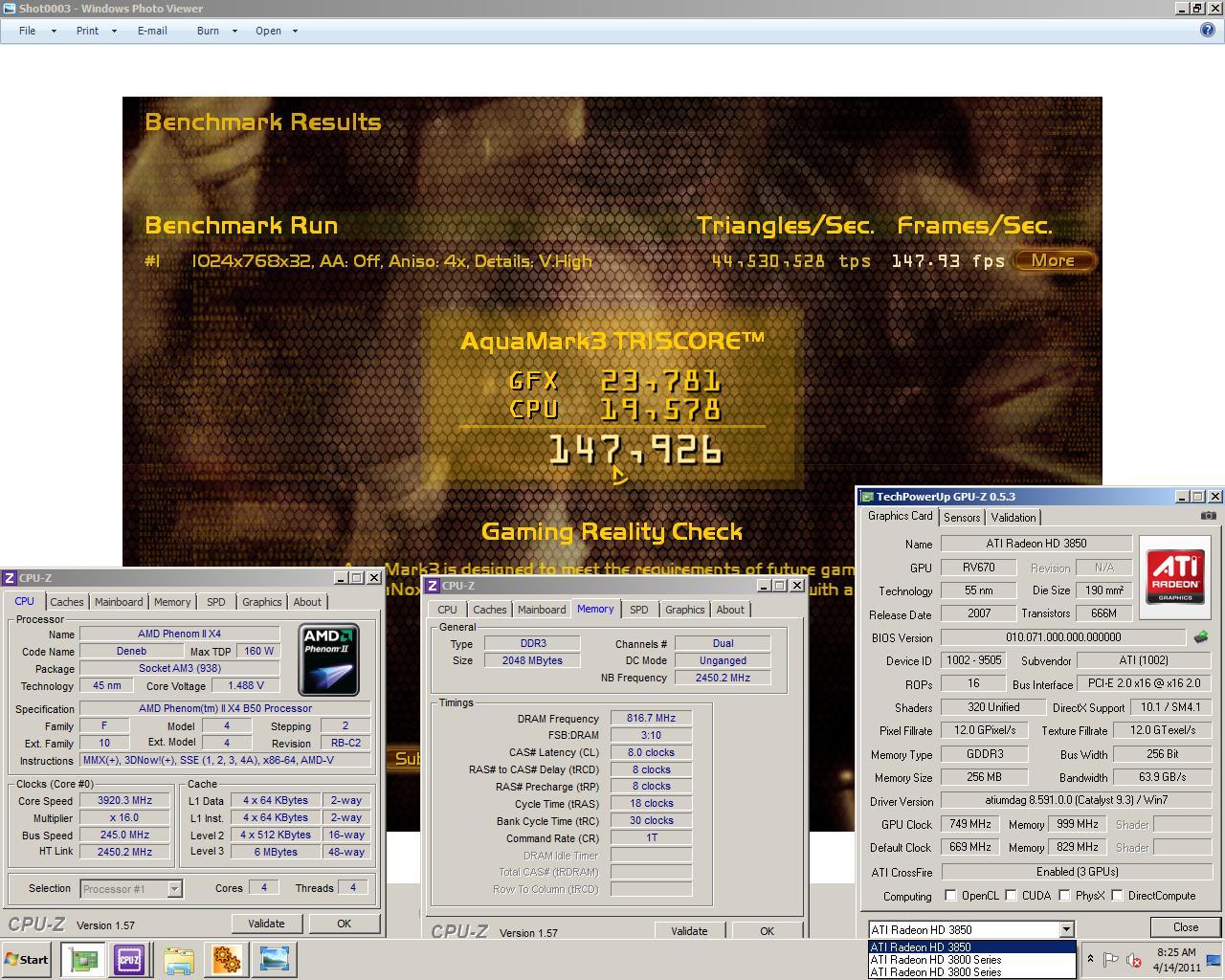Open the Memory tab in left CPU-Z window

click(172, 602)
